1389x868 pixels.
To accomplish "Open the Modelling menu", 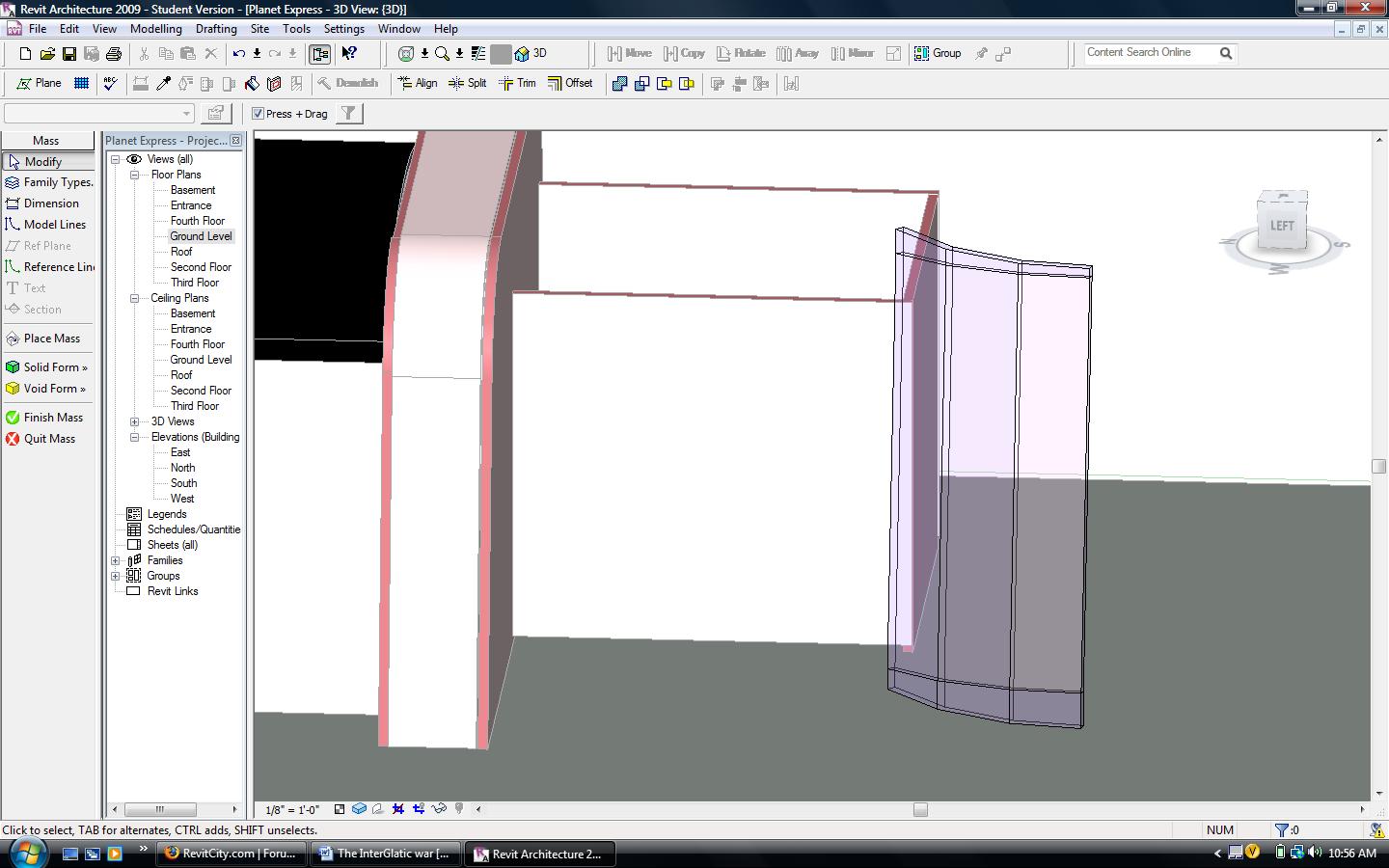I will tap(155, 29).
